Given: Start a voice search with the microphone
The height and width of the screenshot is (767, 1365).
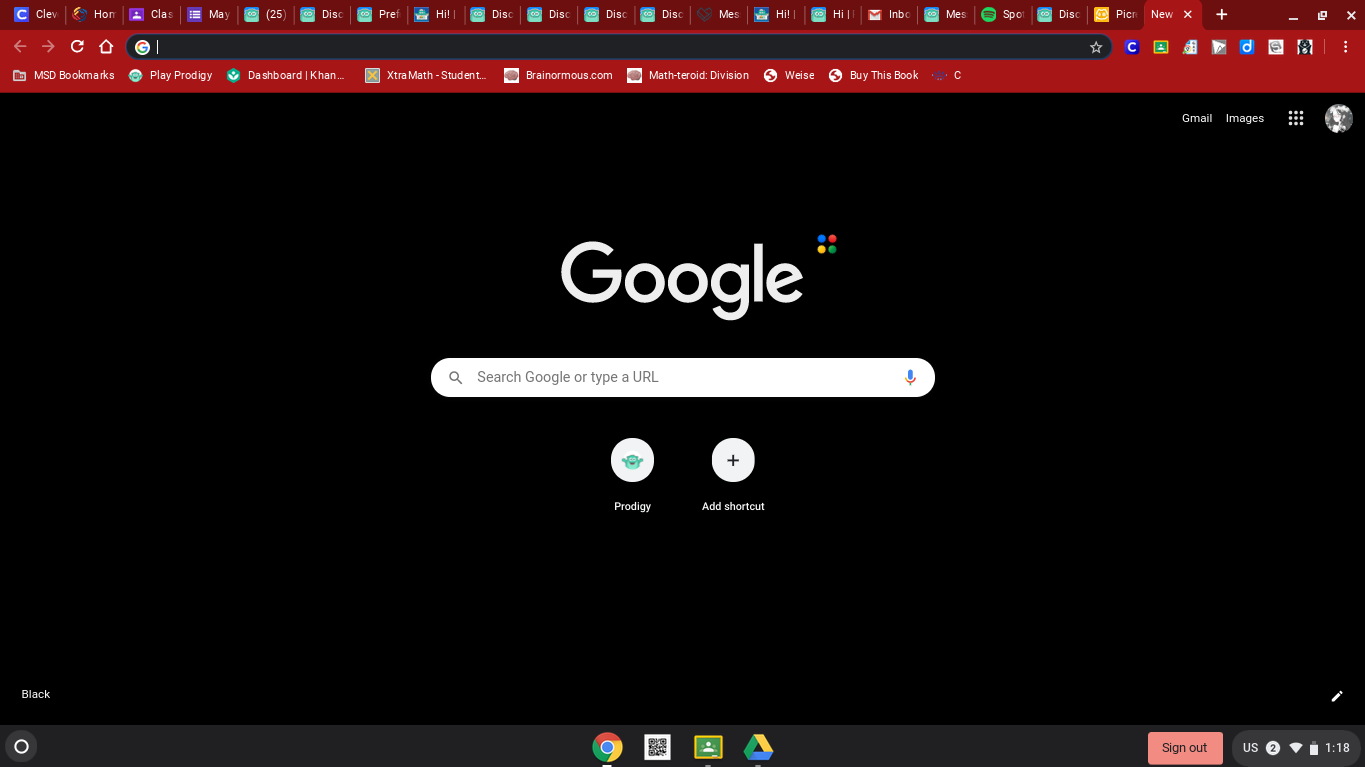Looking at the screenshot, I should point(910,377).
